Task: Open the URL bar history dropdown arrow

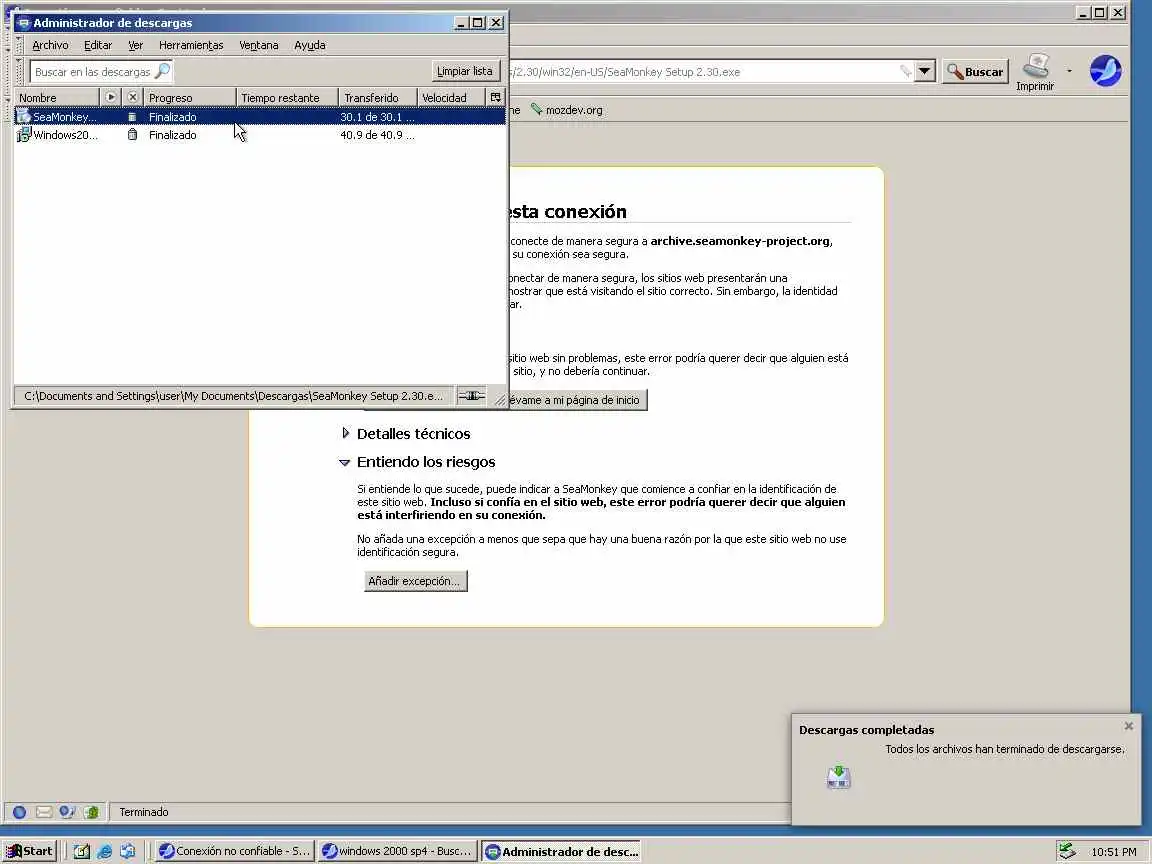Action: [x=925, y=71]
